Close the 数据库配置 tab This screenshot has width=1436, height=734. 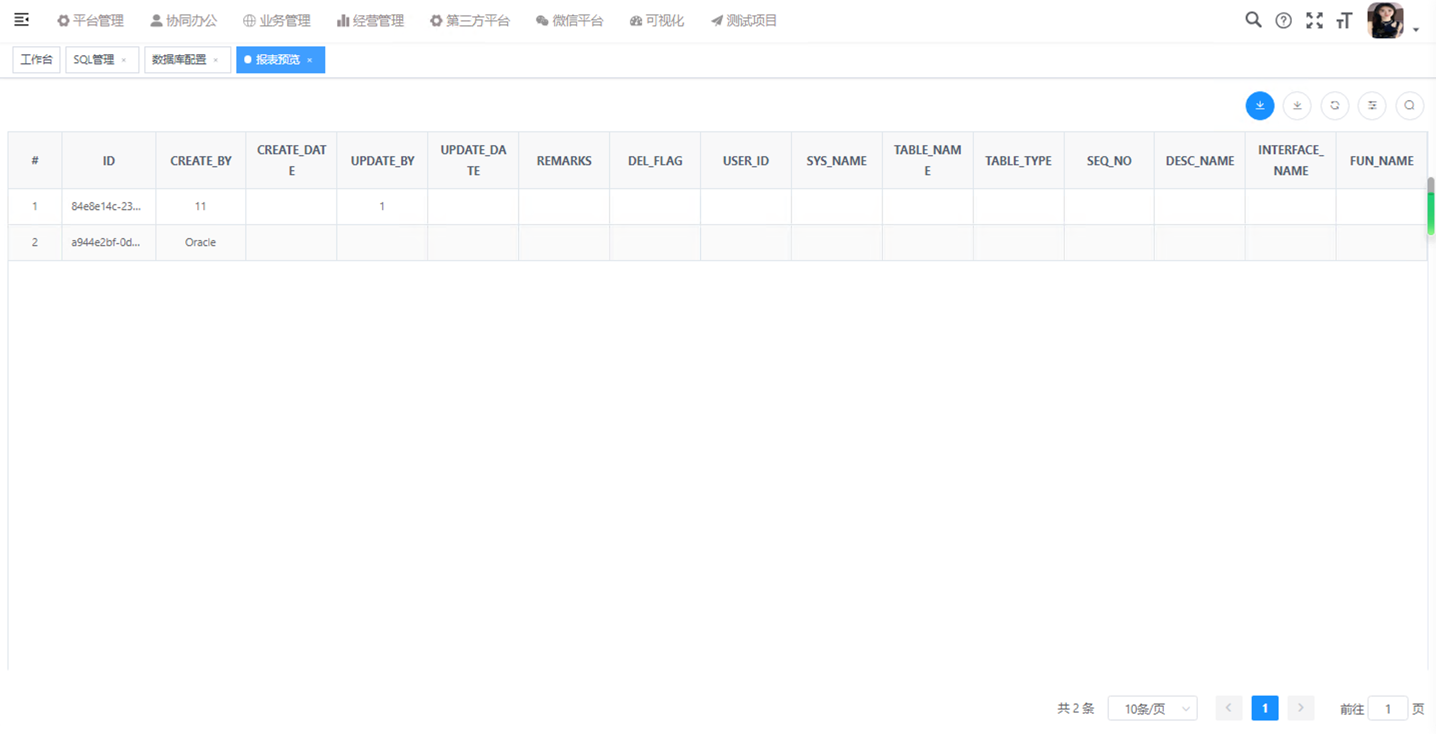click(x=215, y=61)
